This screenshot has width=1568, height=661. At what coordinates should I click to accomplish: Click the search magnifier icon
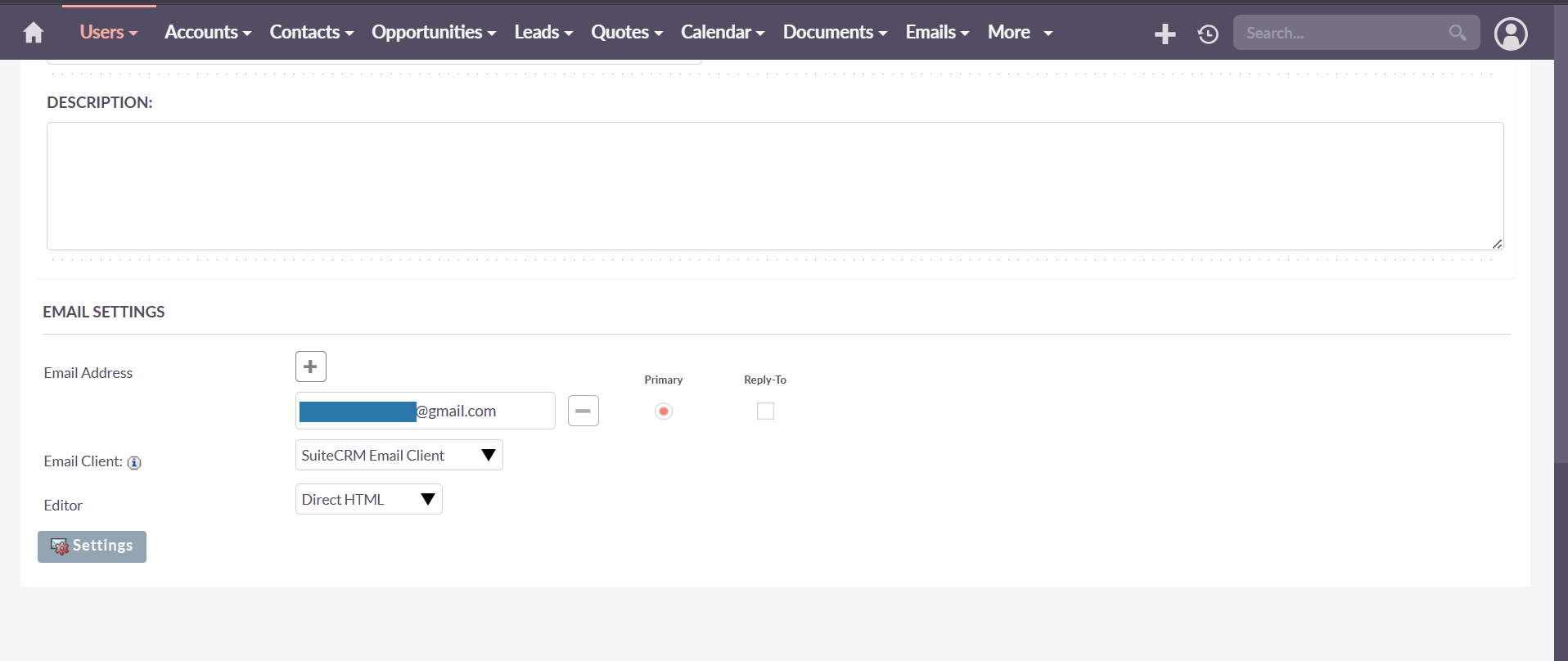[x=1457, y=33]
